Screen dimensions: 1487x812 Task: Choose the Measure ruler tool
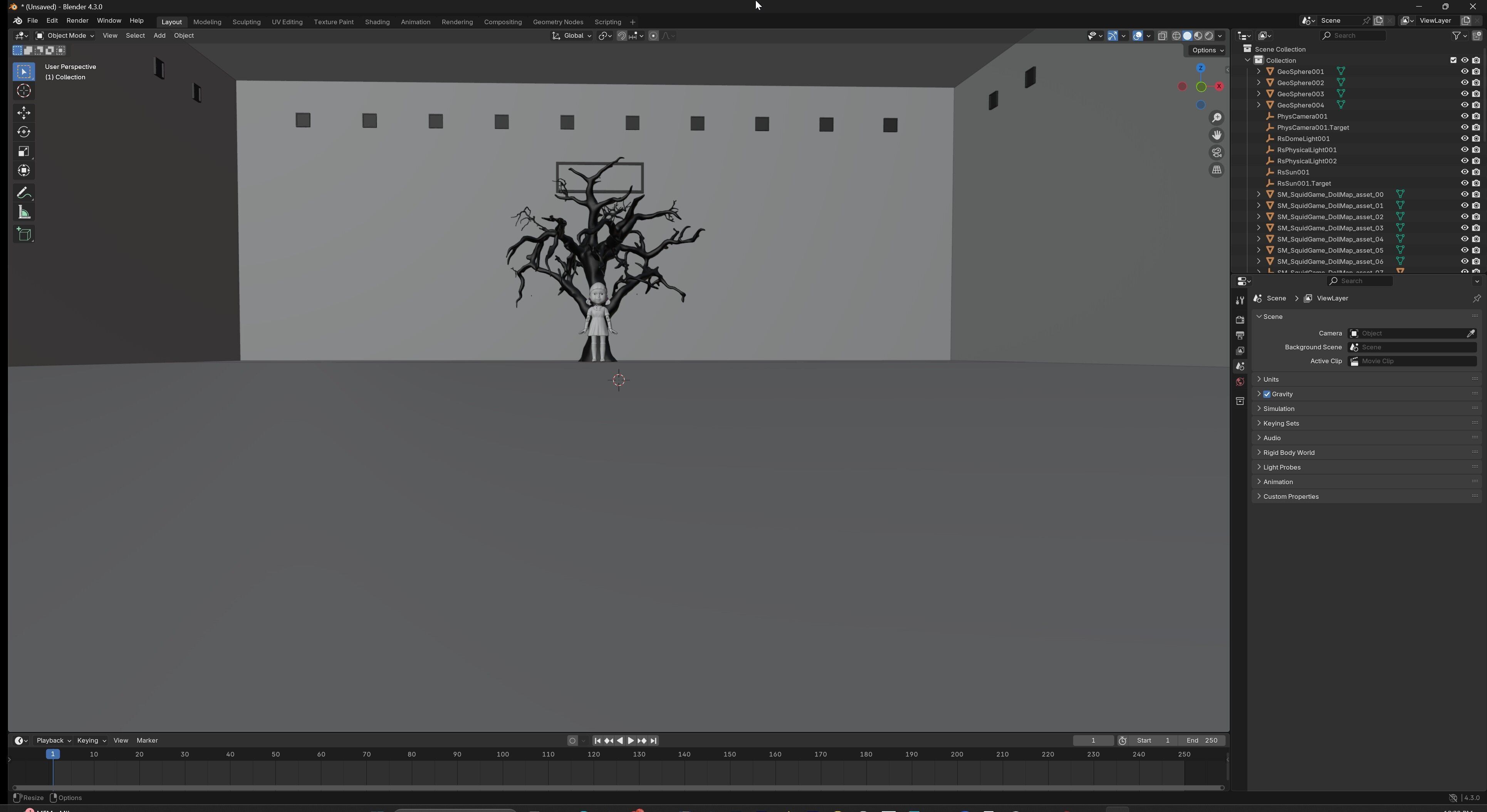click(x=23, y=212)
